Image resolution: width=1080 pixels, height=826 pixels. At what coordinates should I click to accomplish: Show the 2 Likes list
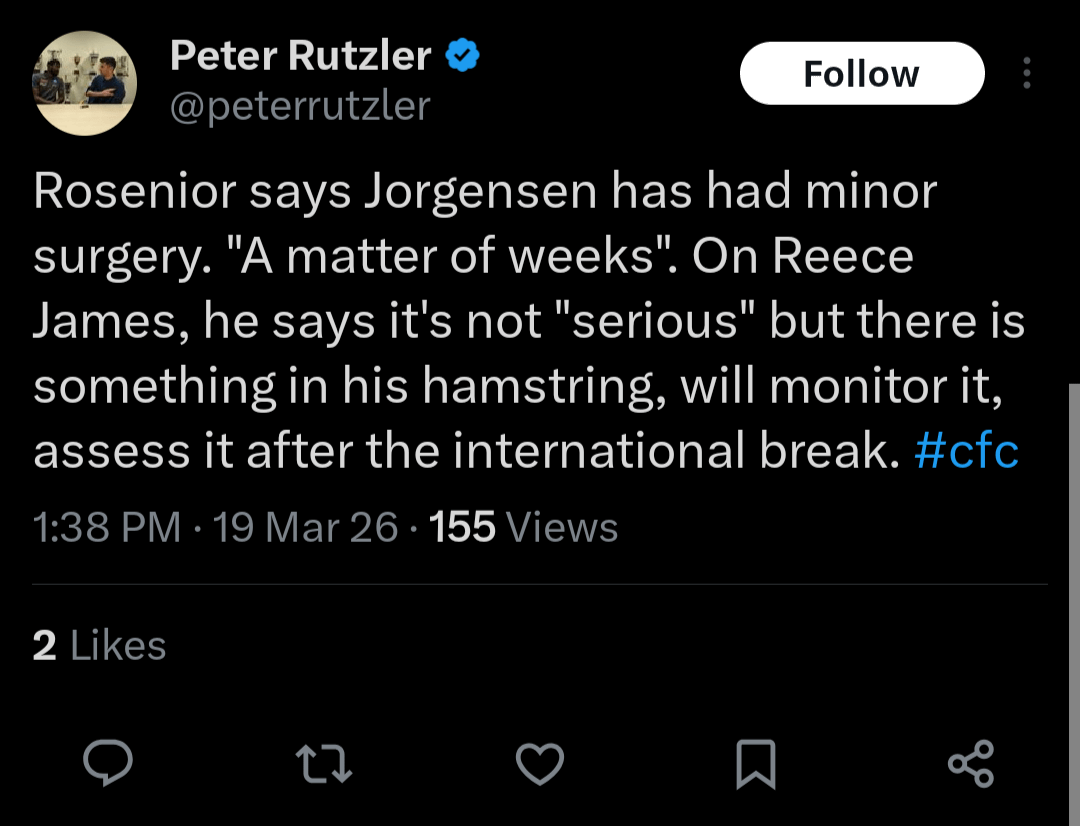(x=99, y=646)
